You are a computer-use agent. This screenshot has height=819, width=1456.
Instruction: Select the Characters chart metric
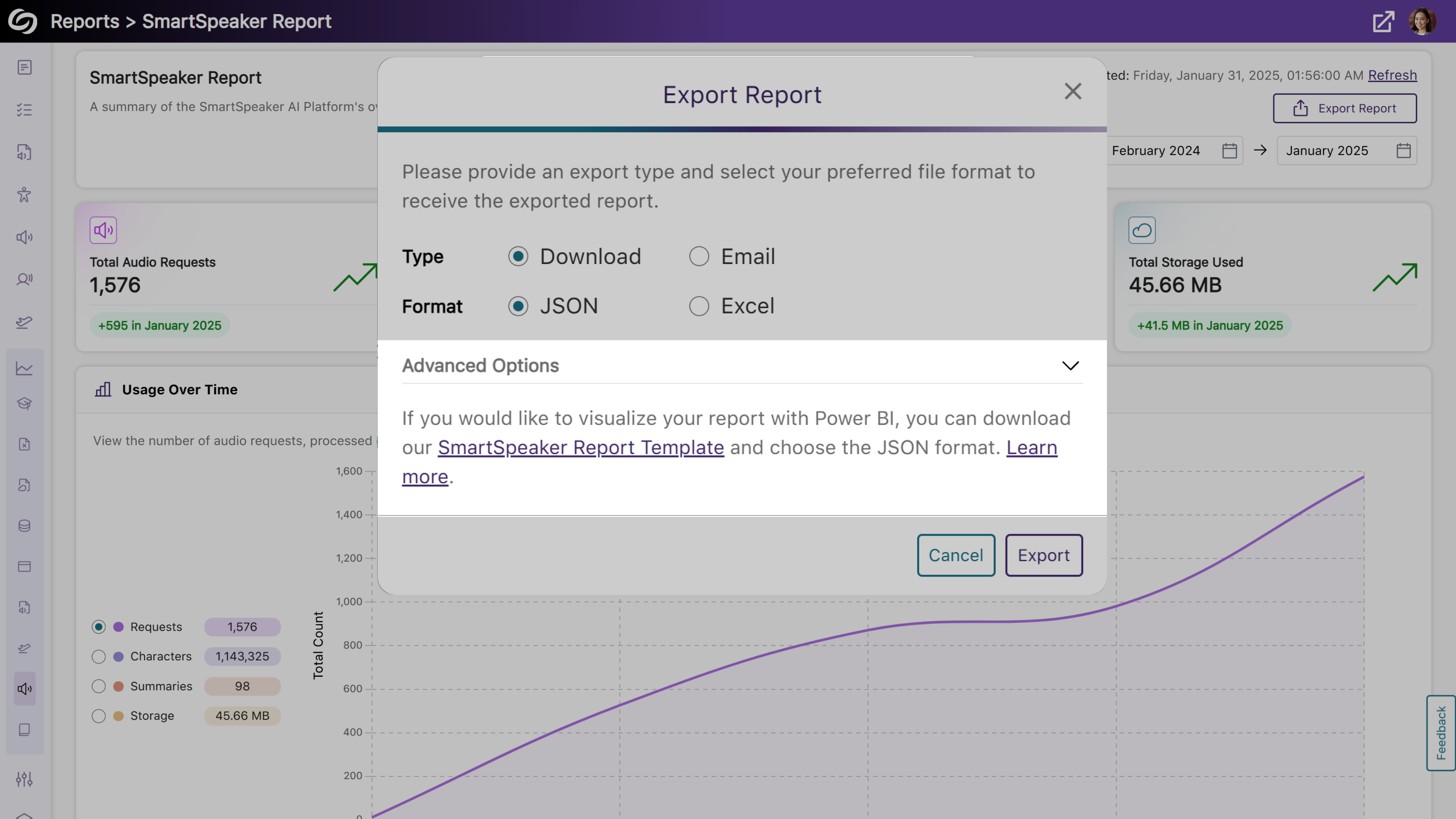(x=98, y=656)
